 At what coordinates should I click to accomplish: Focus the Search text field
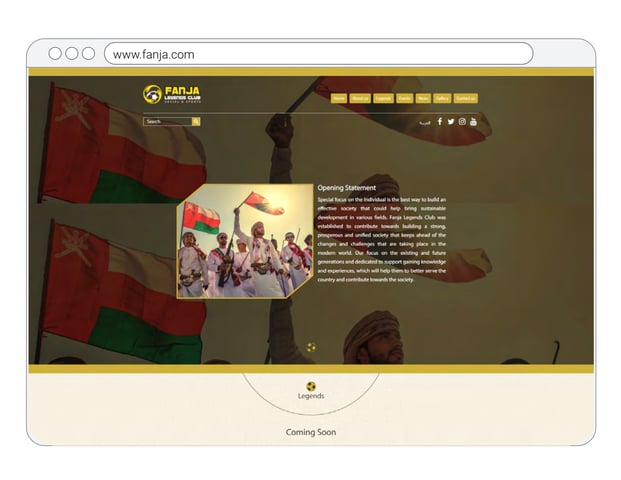168,122
